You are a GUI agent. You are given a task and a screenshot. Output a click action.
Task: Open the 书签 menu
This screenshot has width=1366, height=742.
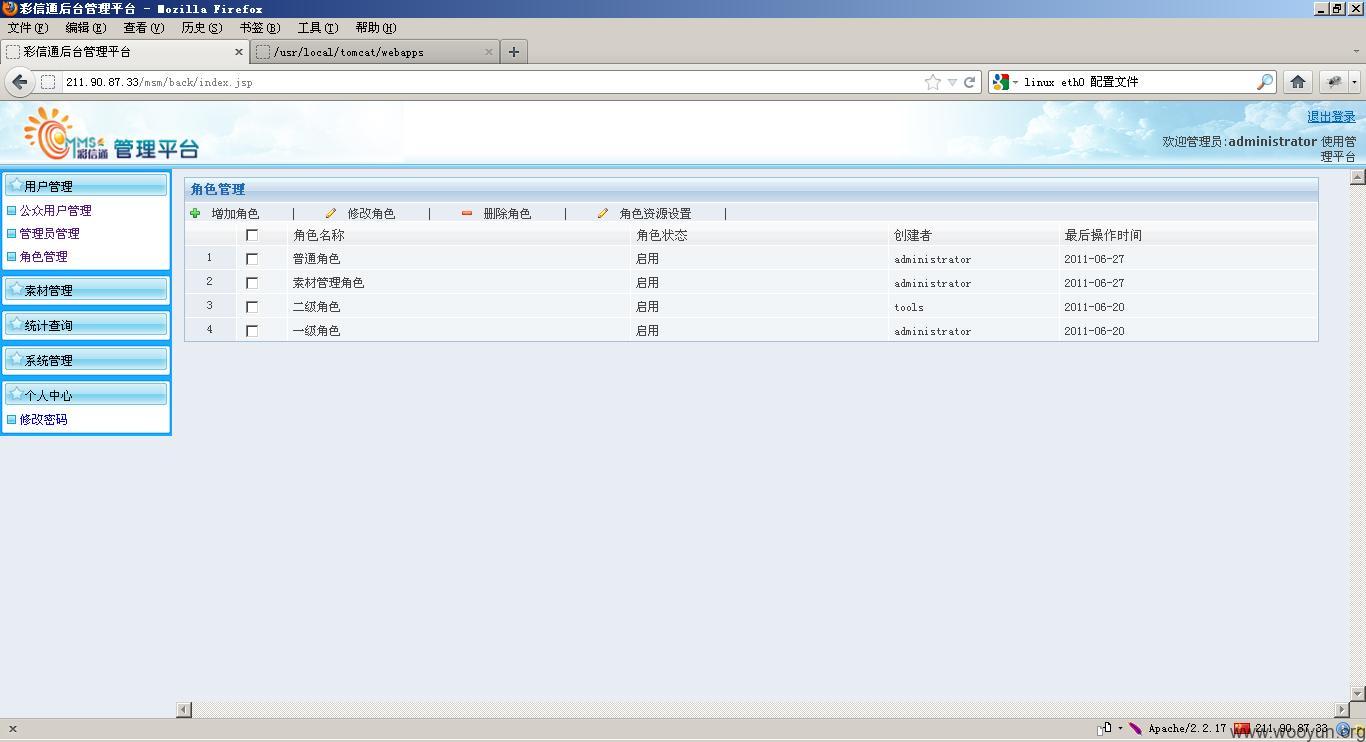[x=259, y=28]
